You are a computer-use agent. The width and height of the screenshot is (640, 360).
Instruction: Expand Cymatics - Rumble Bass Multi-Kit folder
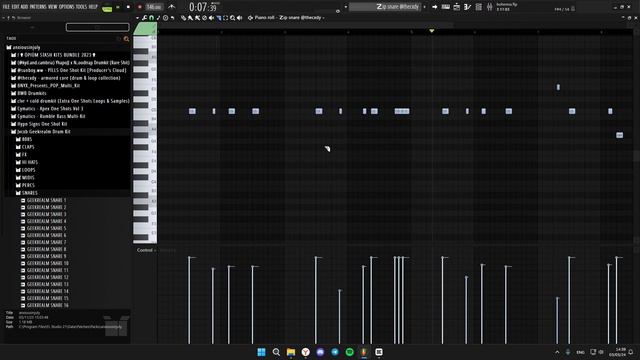pos(48,116)
